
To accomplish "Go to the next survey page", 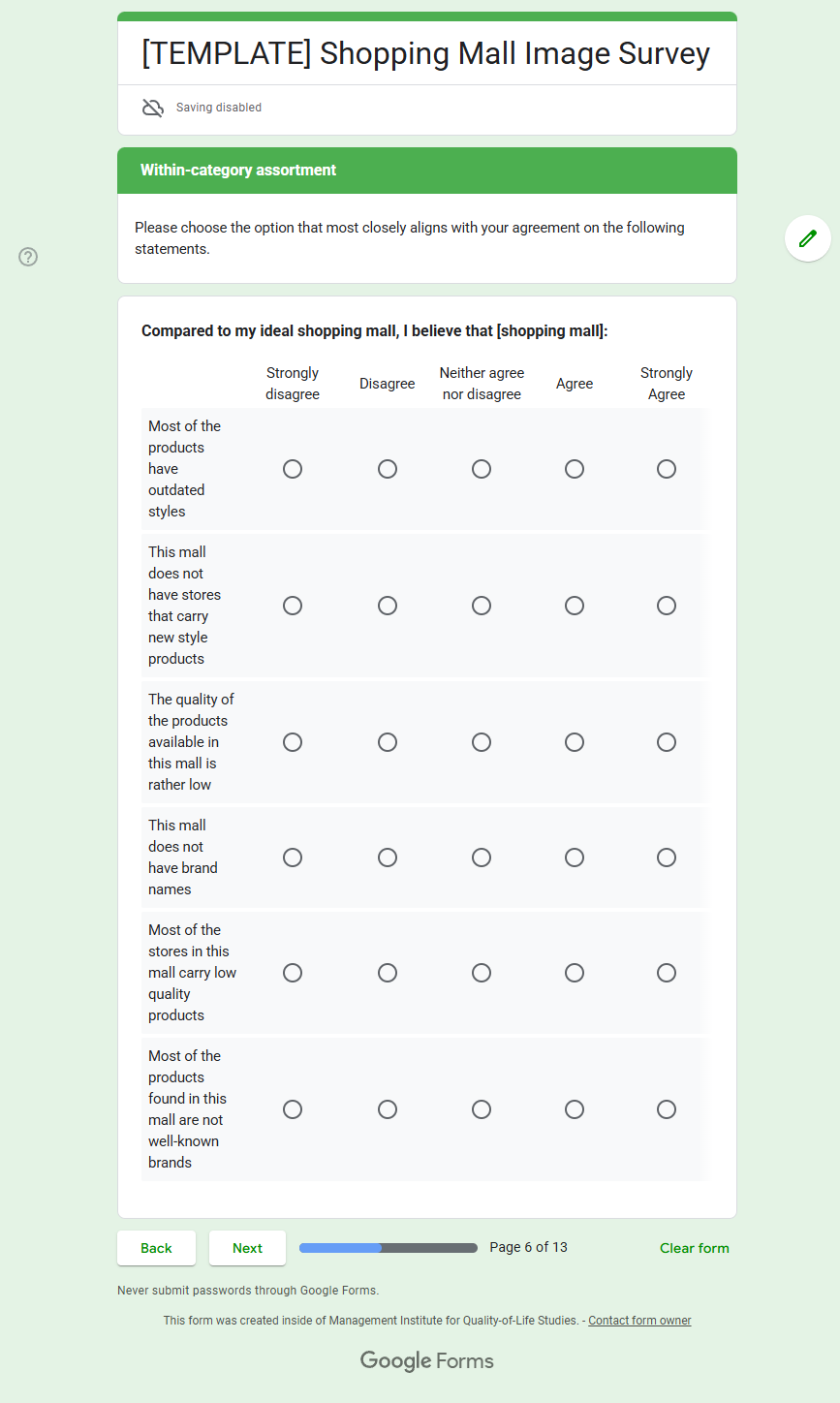I will 247,1248.
